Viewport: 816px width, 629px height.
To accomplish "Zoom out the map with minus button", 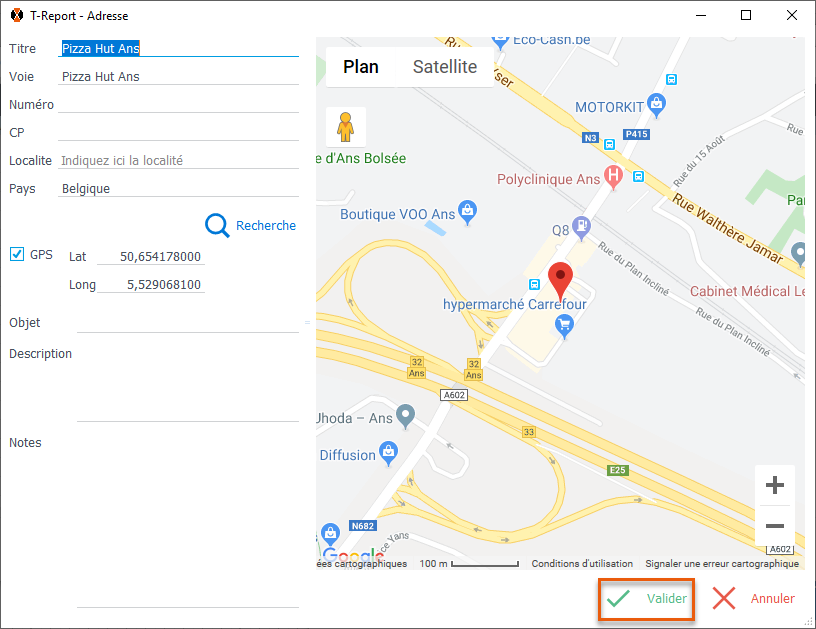I will coord(774,525).
